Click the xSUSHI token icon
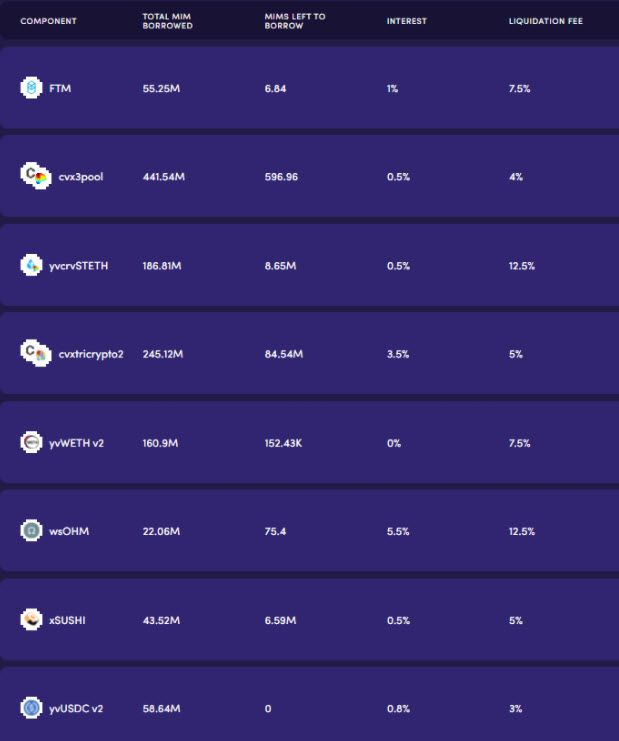Screen dimensions: 619x741 pos(31,620)
